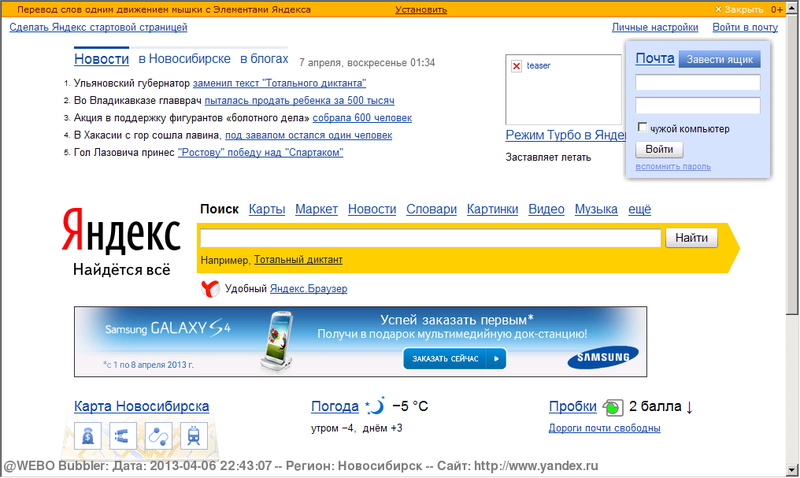The image size is (800, 478).
Task: Open the Погода link
Action: tap(335, 406)
